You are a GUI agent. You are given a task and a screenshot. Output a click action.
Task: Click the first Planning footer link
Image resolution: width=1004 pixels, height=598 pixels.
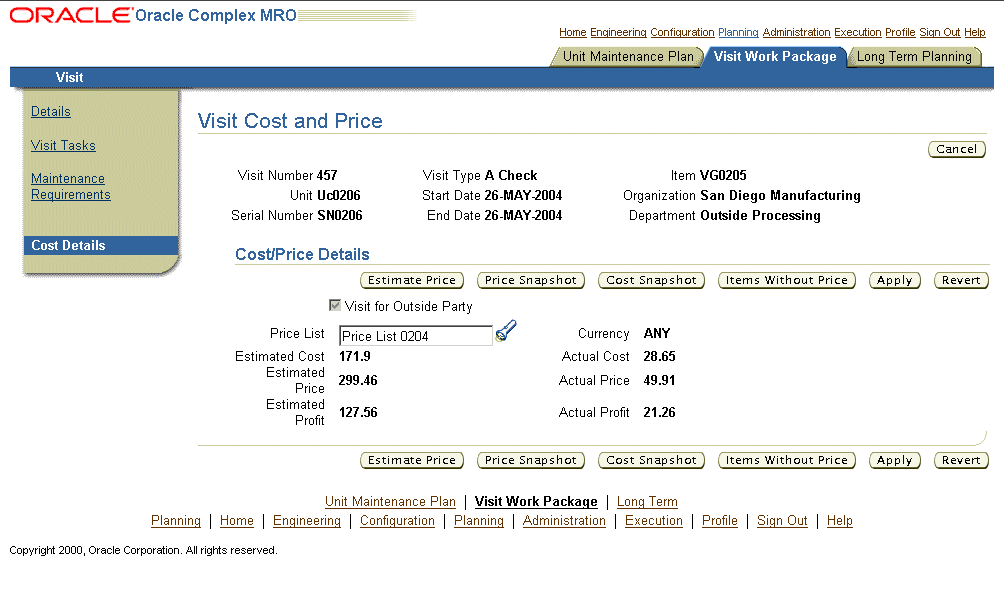(x=175, y=521)
